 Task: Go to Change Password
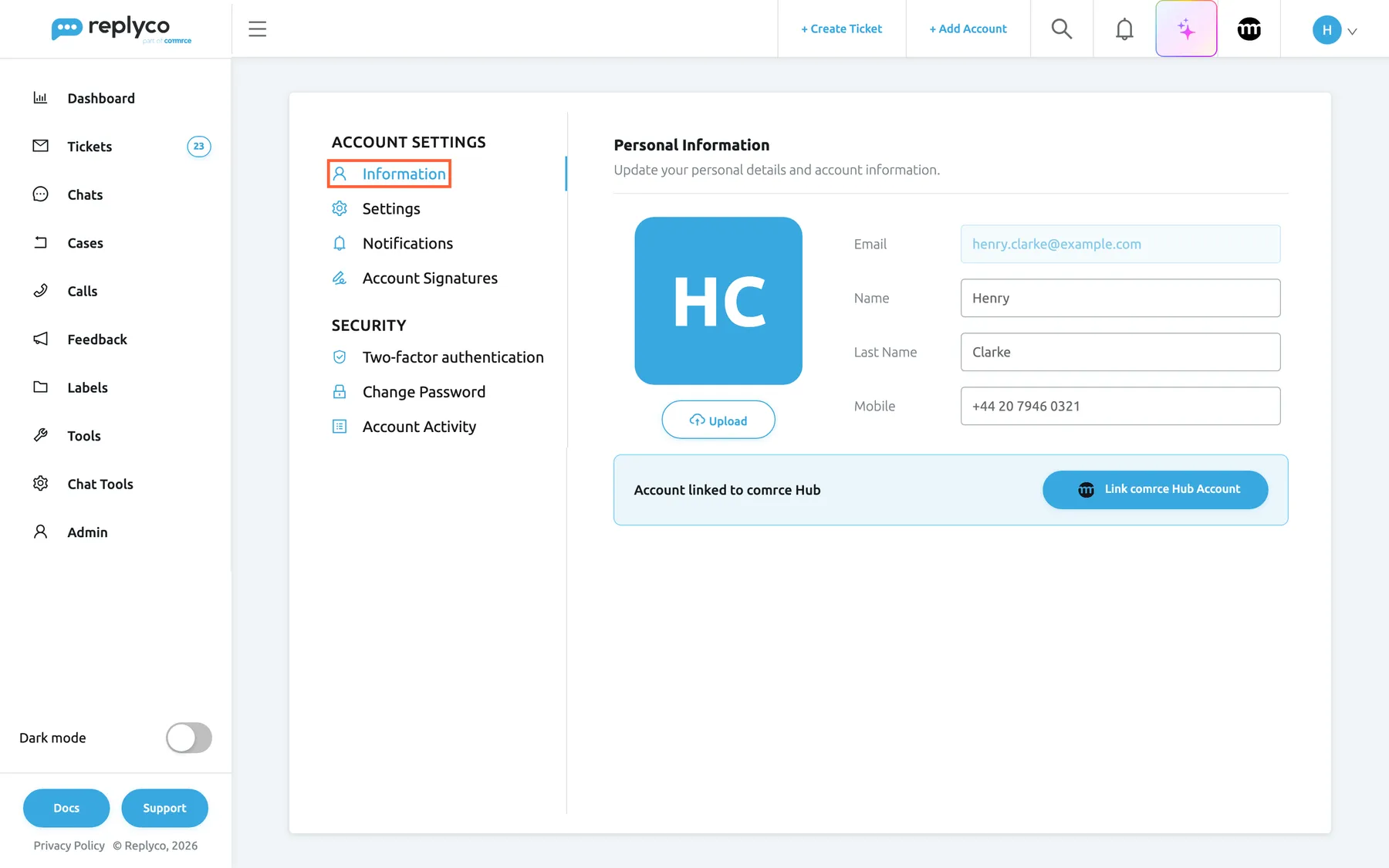[408, 392]
